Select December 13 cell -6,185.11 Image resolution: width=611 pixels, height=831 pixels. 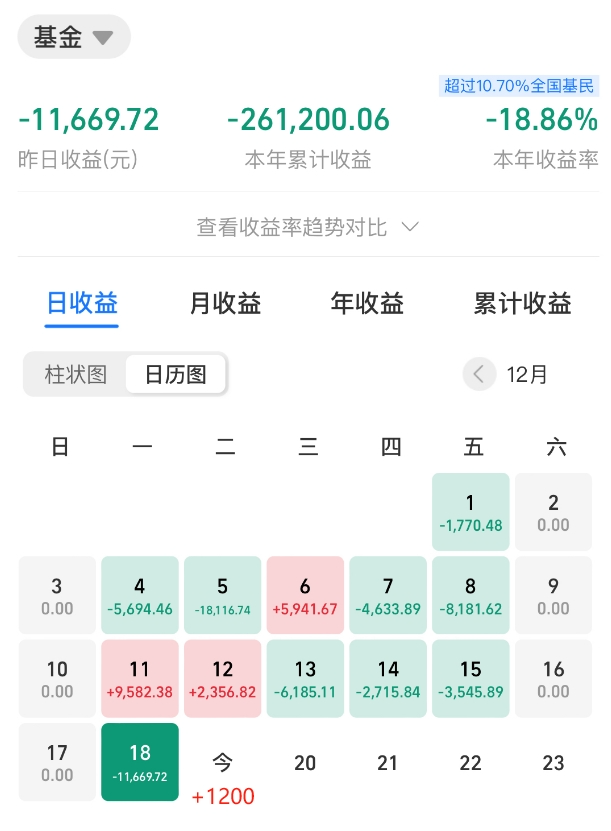pos(305,678)
